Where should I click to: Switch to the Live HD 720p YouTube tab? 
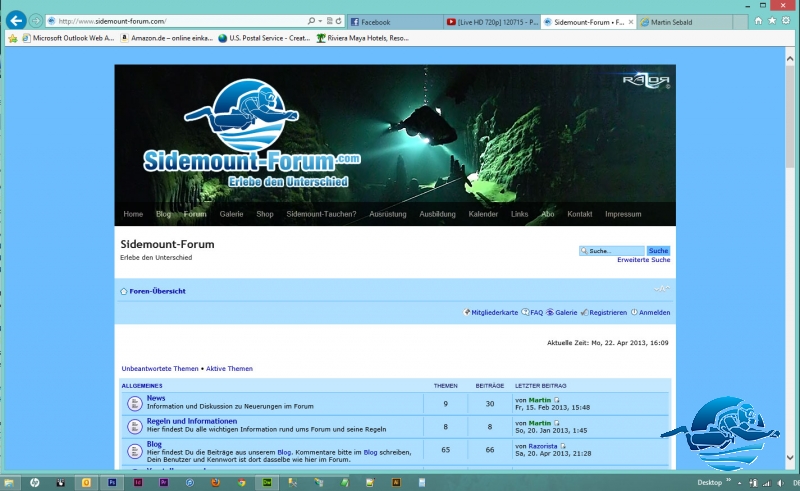[492, 22]
